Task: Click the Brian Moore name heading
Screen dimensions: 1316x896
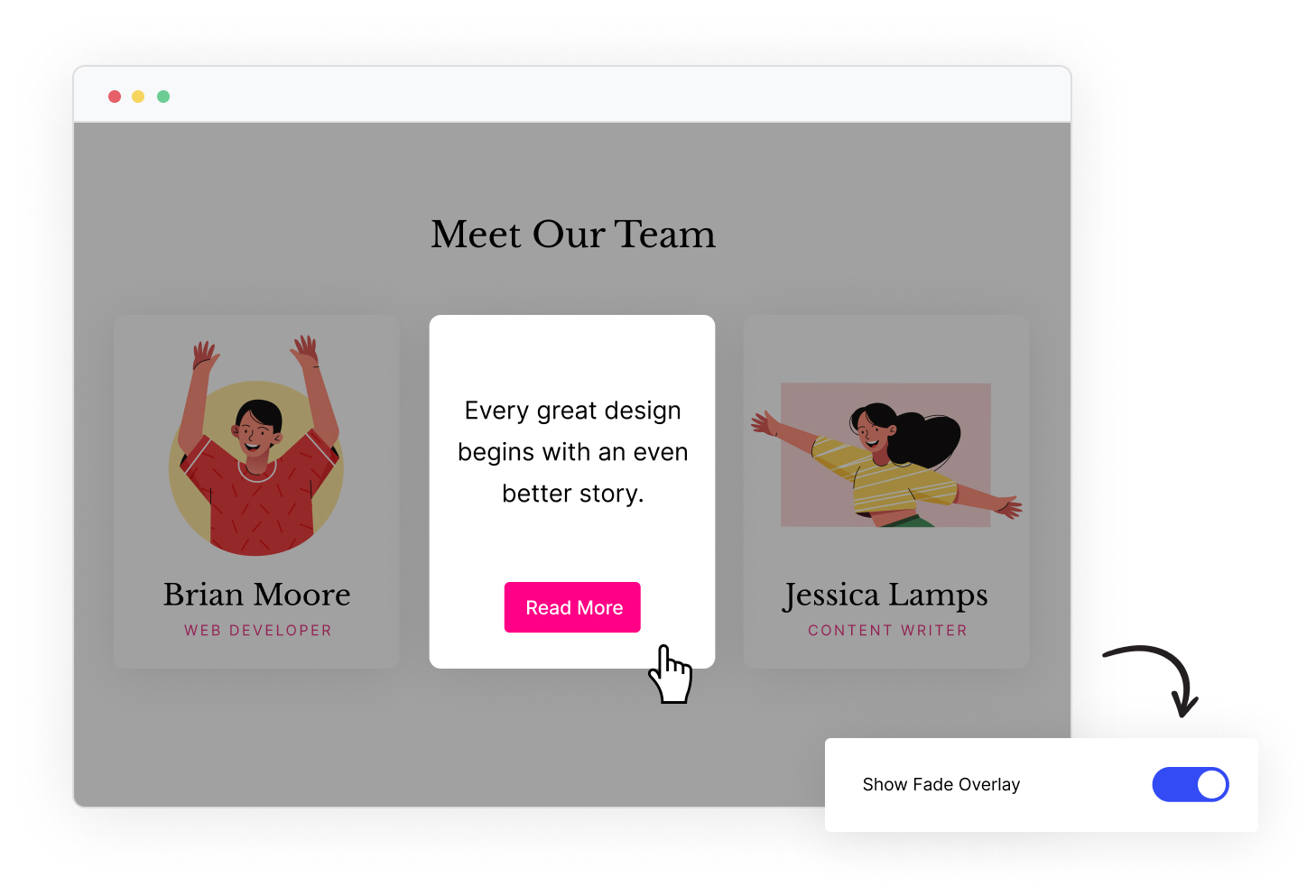Action: tap(257, 595)
